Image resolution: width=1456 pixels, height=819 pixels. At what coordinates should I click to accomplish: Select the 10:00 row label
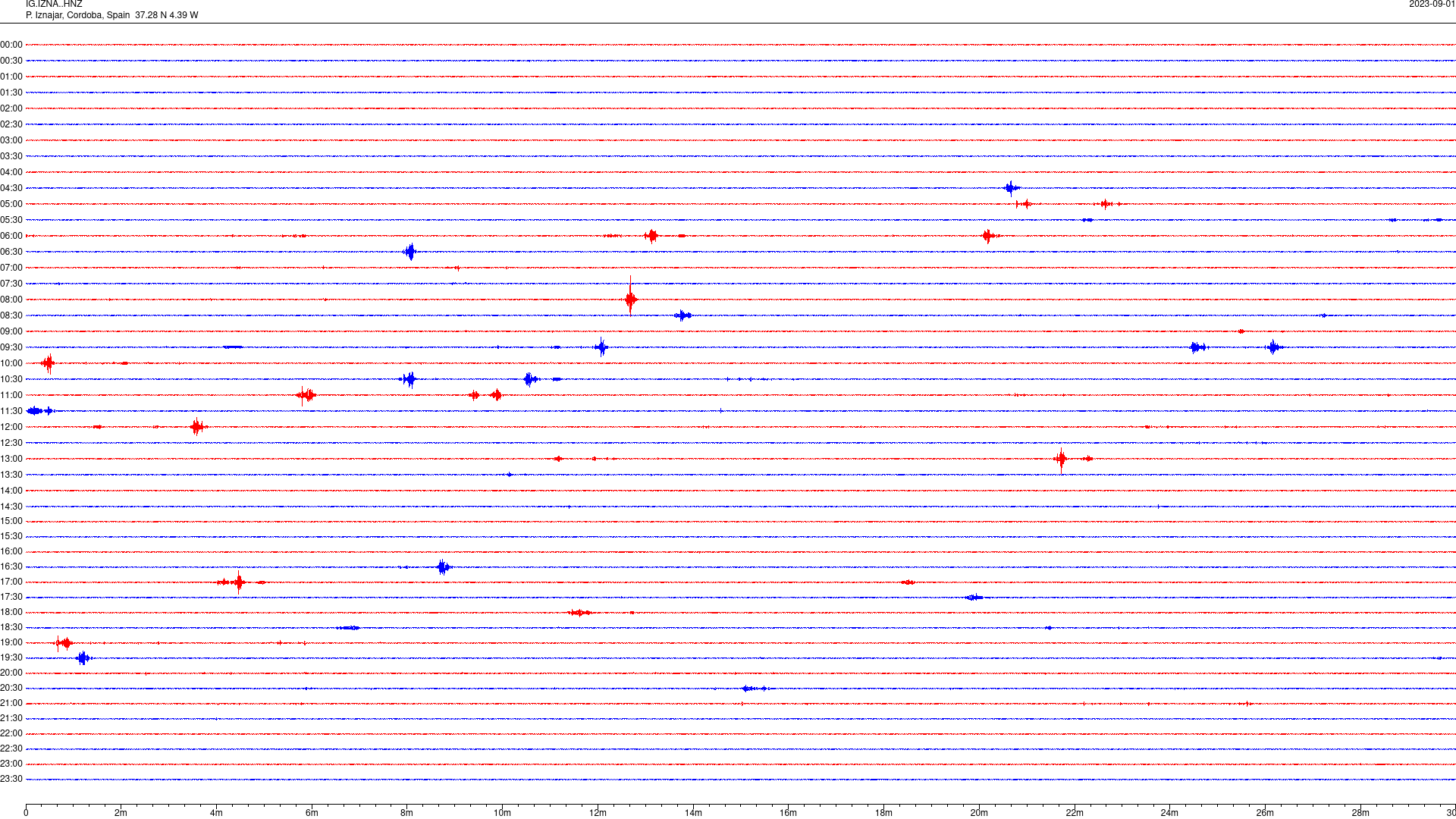(11, 363)
